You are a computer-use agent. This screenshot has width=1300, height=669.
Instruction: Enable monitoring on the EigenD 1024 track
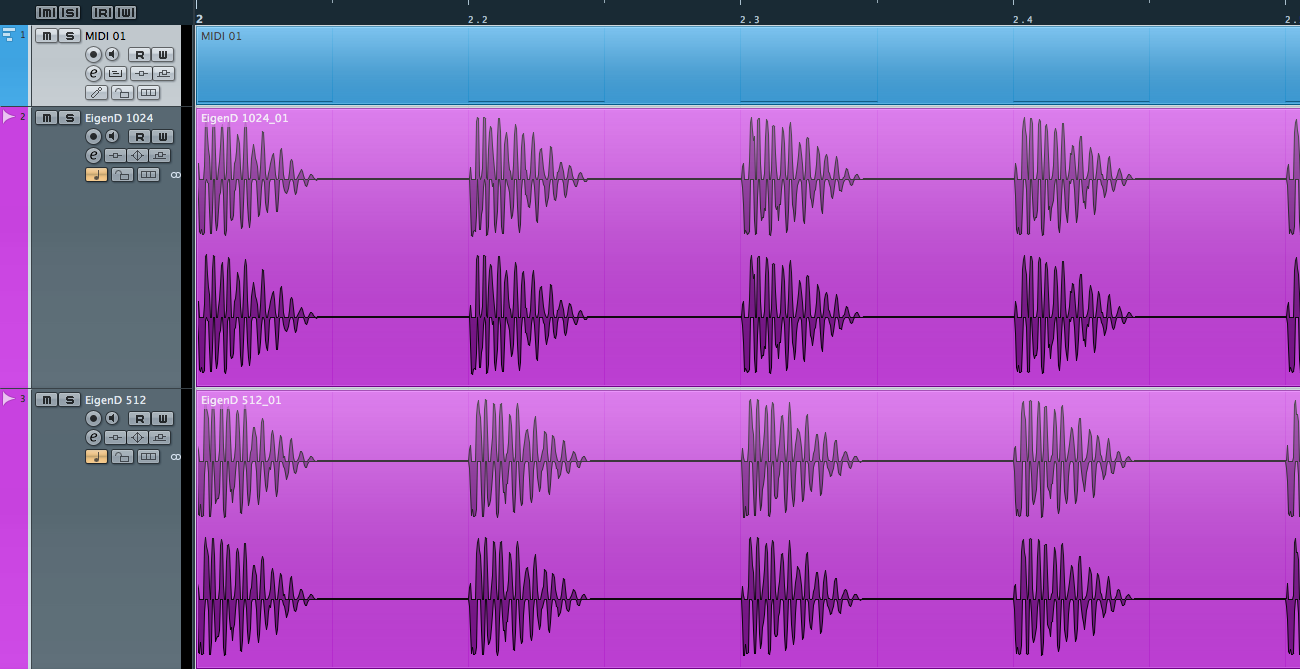point(113,136)
